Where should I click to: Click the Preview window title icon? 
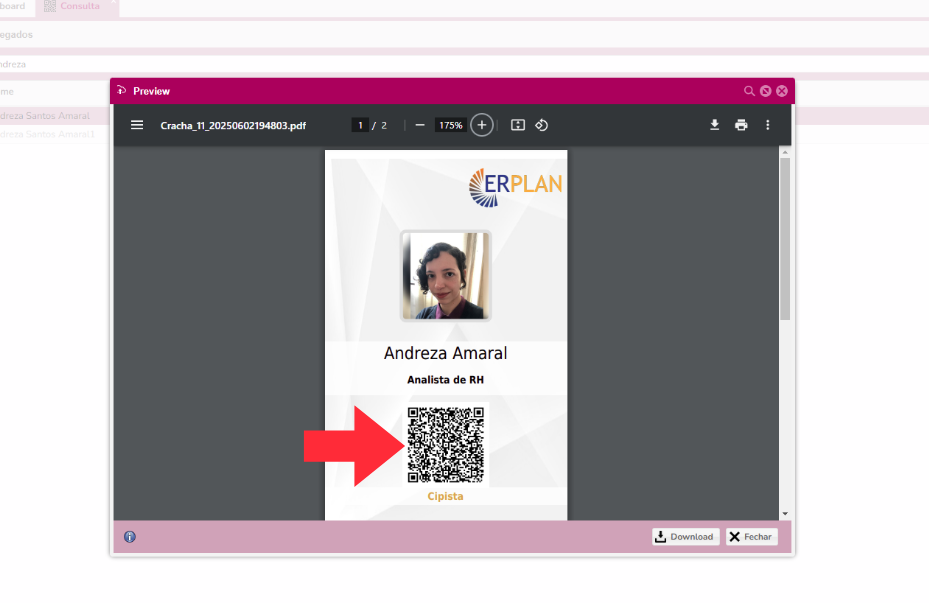(x=121, y=90)
